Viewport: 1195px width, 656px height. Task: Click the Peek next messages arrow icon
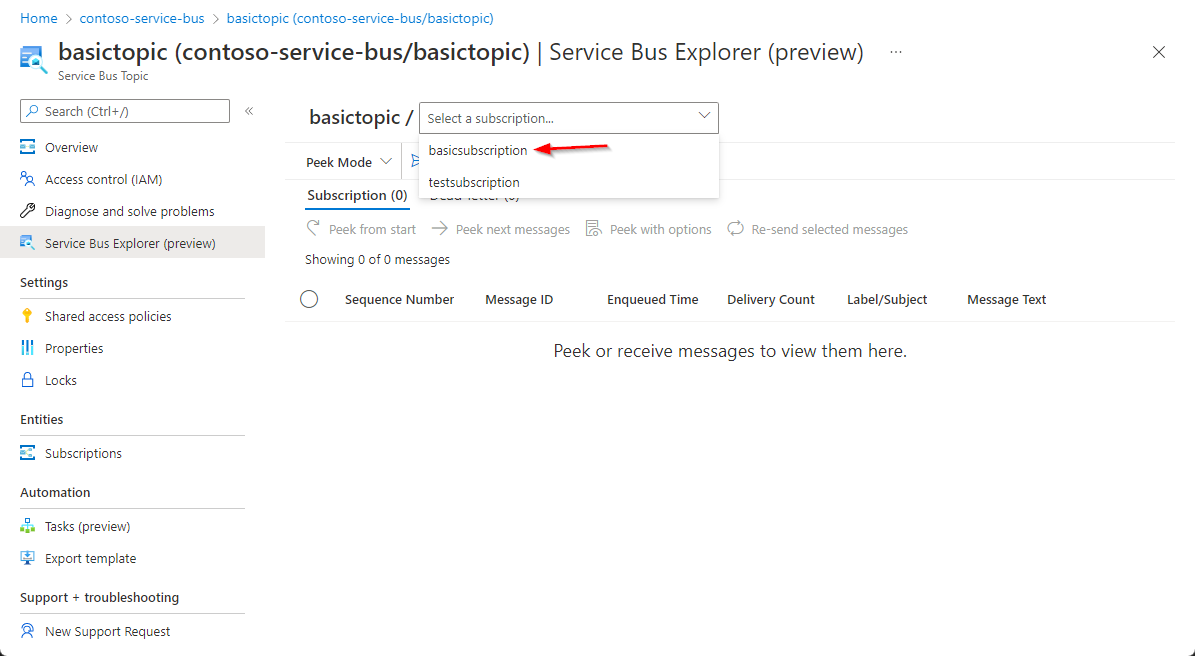click(x=440, y=229)
